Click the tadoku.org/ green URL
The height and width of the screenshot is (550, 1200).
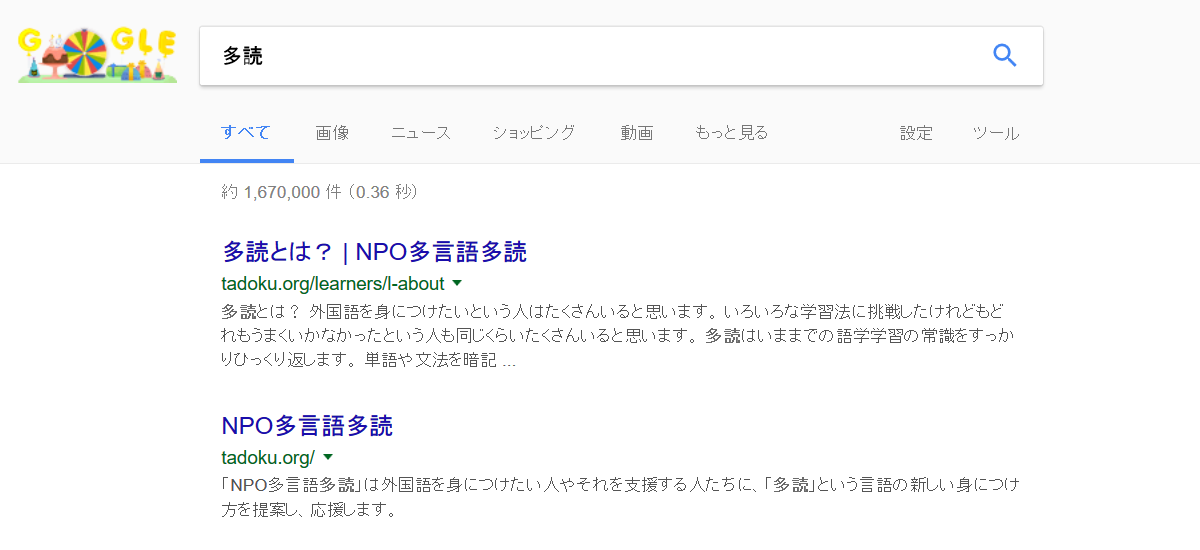(x=268, y=458)
